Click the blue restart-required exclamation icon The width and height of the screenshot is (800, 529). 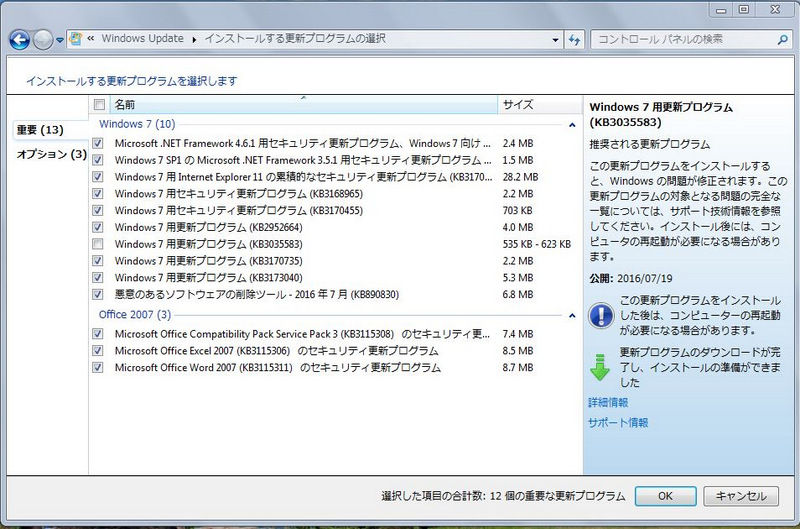point(601,315)
